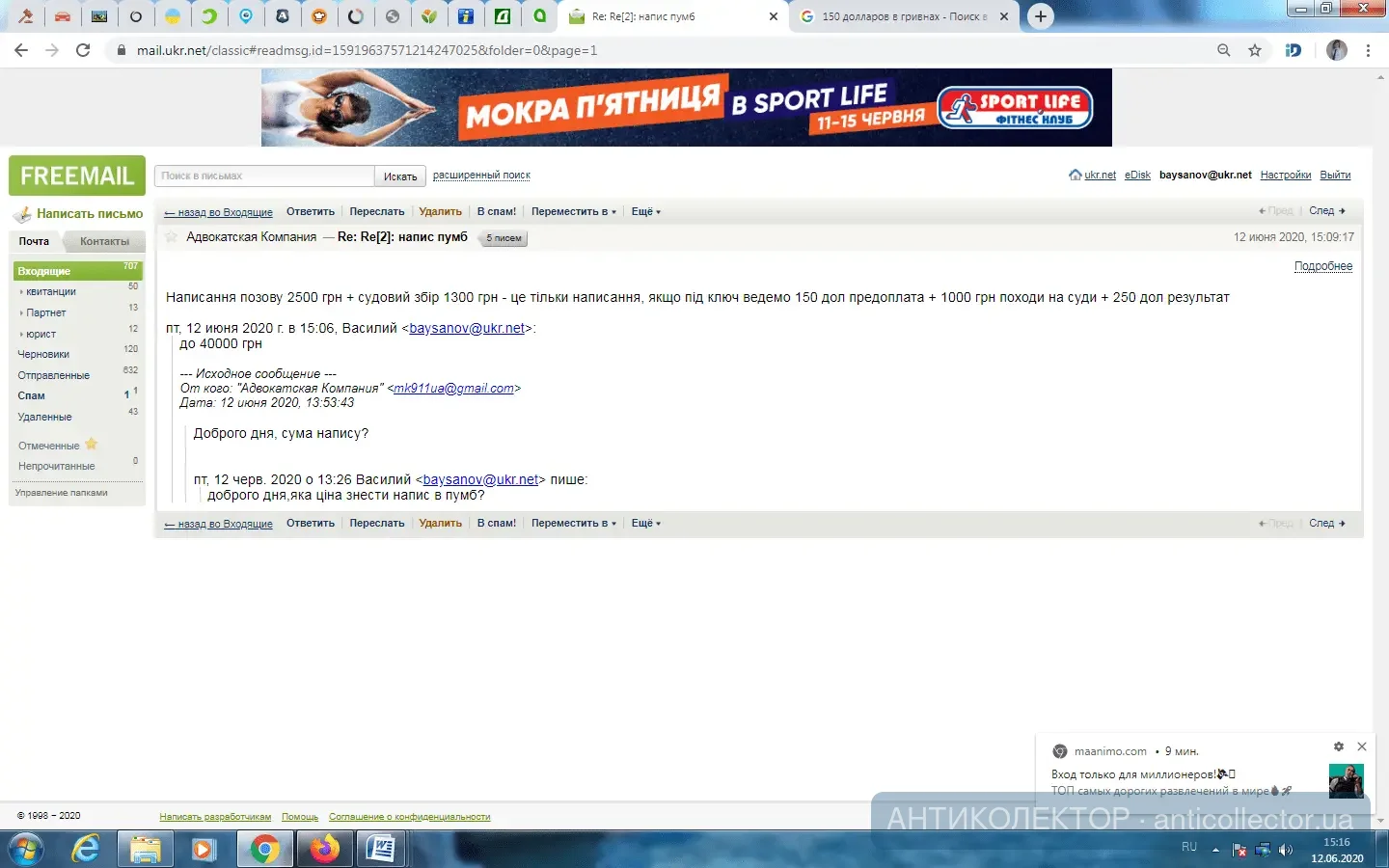Bookmark the page via the address bar star

[1253, 50]
